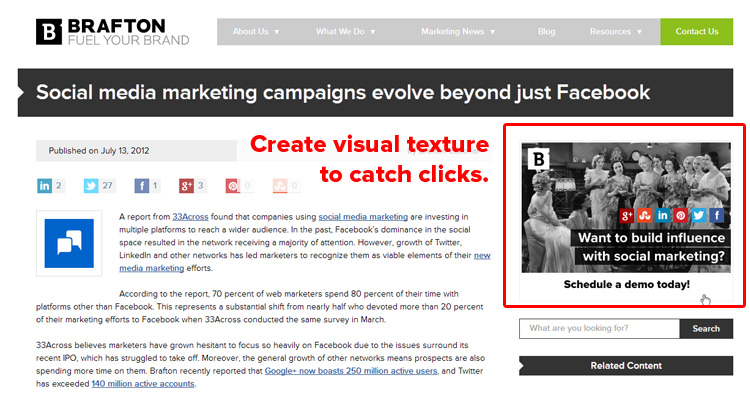Click Twitter icon in the ad banner

point(698,216)
